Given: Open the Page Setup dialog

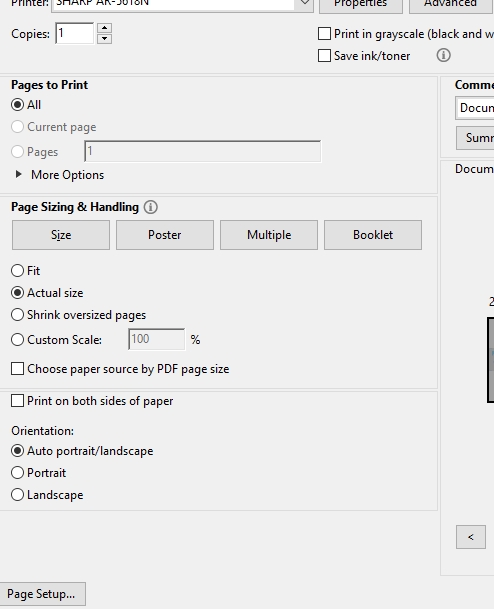Looking at the screenshot, I should pos(42,594).
